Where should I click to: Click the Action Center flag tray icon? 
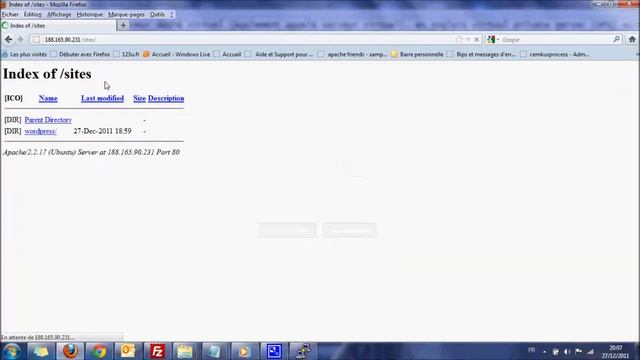click(578, 351)
